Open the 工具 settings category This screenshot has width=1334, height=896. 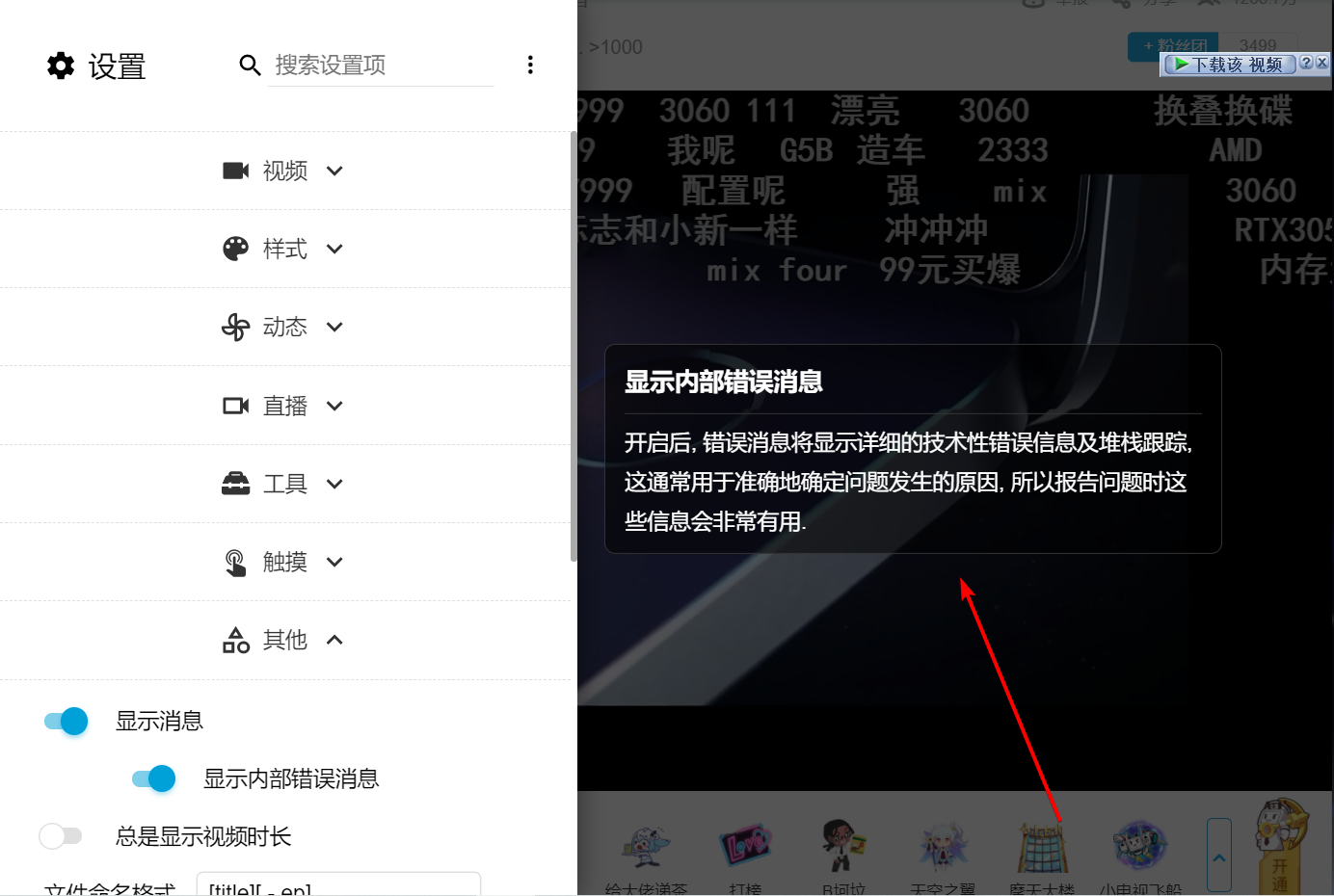285,484
